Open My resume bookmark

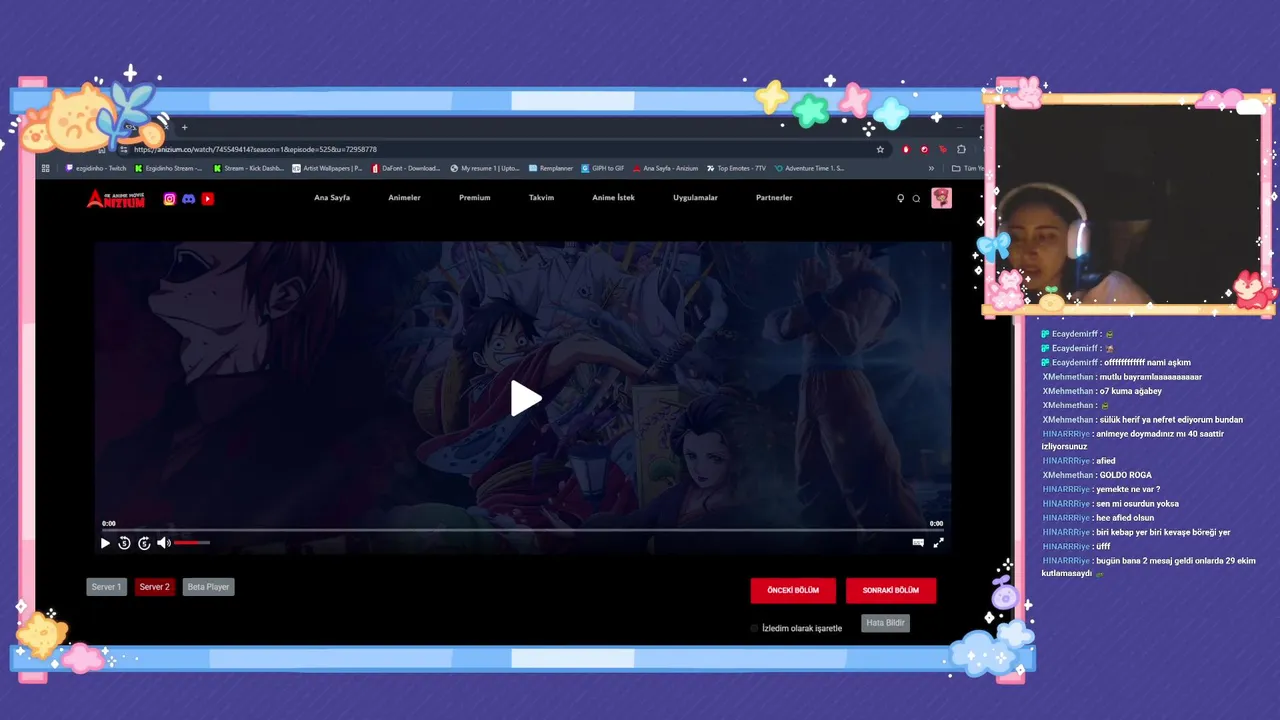pos(485,168)
